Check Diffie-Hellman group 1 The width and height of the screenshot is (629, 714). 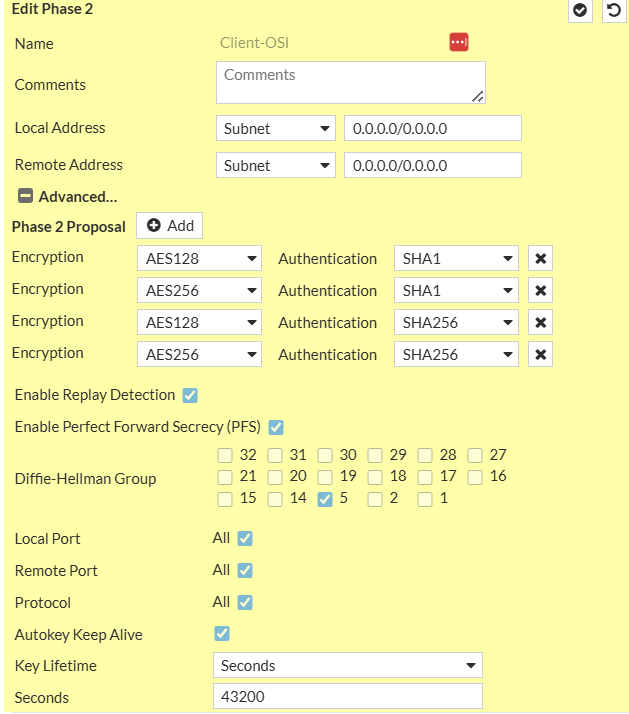pyautogui.click(x=425, y=499)
